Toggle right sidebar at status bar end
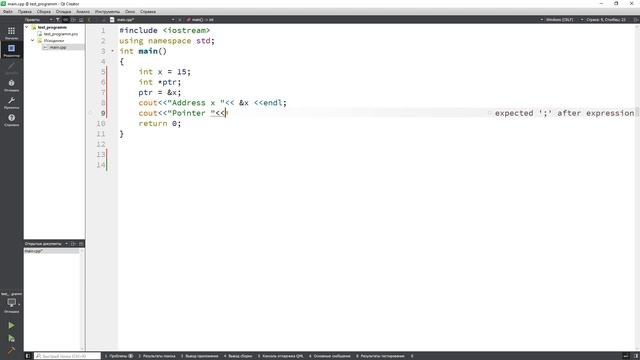Screen dimensions: 640x360 (x=636, y=356)
